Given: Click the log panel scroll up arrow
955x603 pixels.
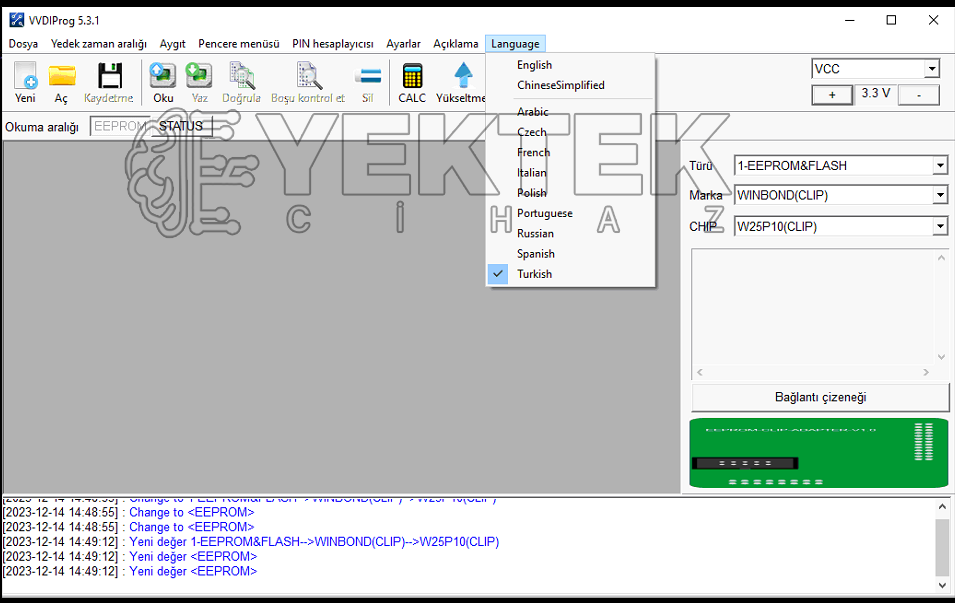Looking at the screenshot, I should pos(942,507).
